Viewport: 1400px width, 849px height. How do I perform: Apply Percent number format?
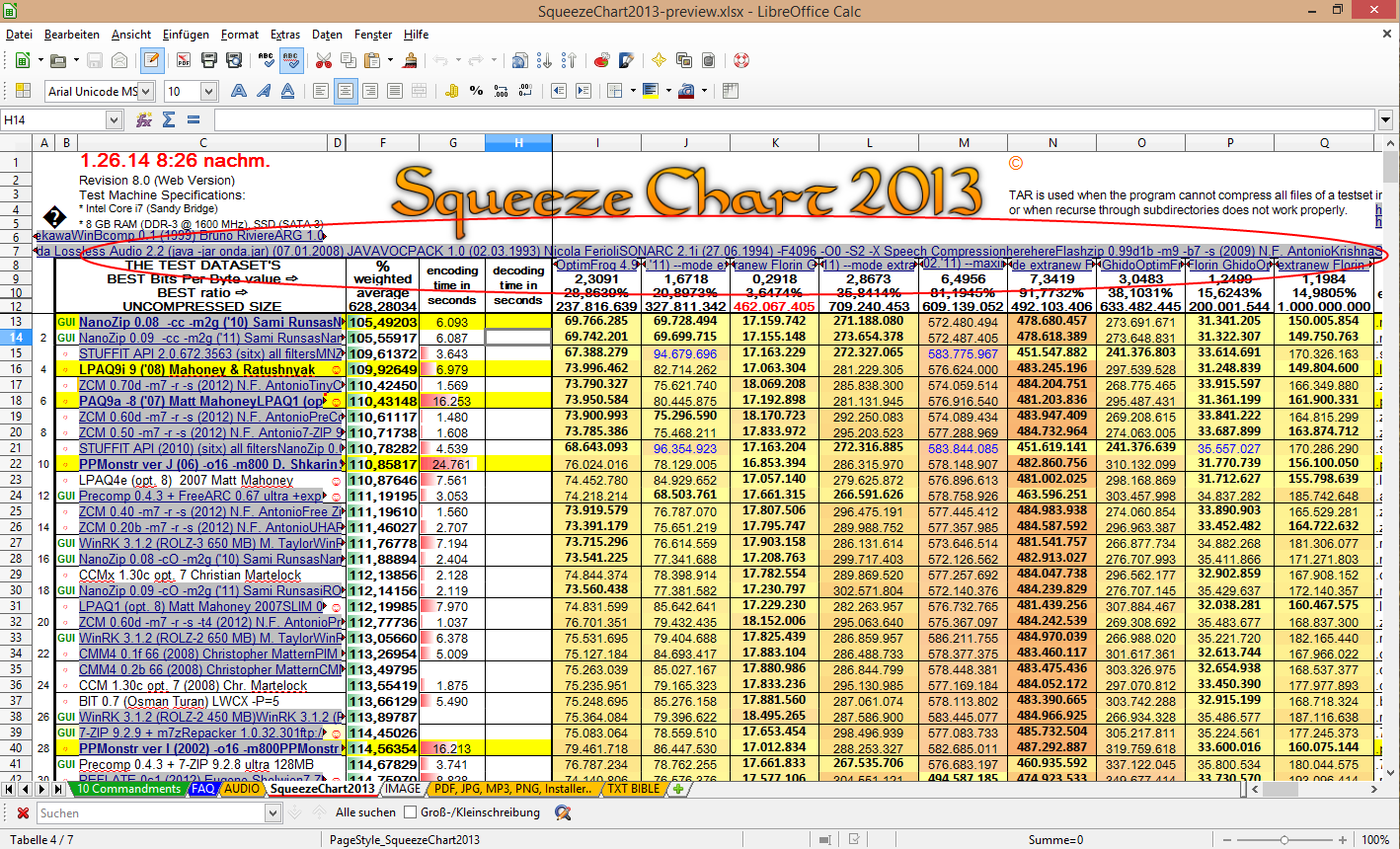(x=477, y=91)
